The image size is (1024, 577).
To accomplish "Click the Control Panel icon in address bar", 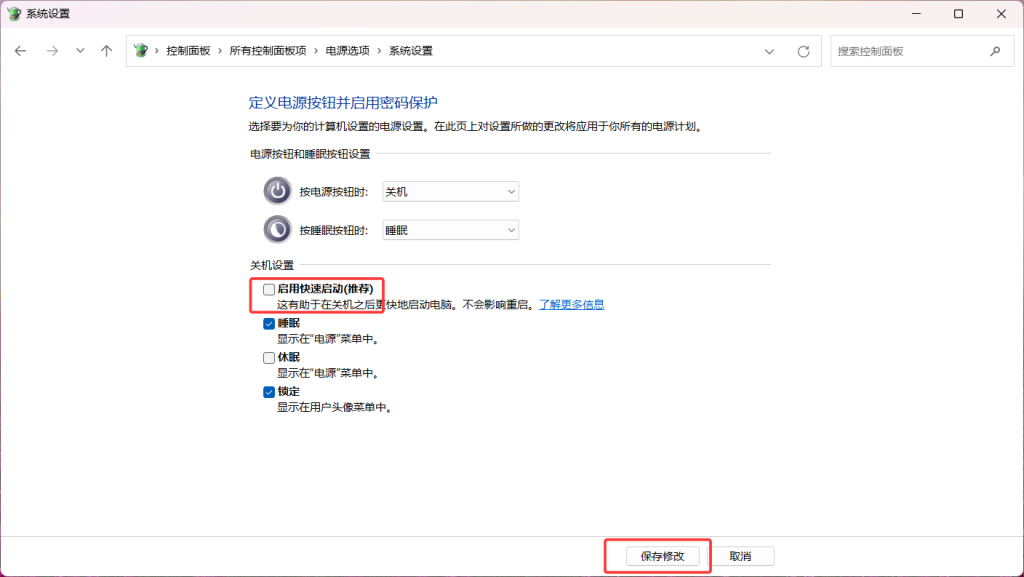I will point(140,50).
